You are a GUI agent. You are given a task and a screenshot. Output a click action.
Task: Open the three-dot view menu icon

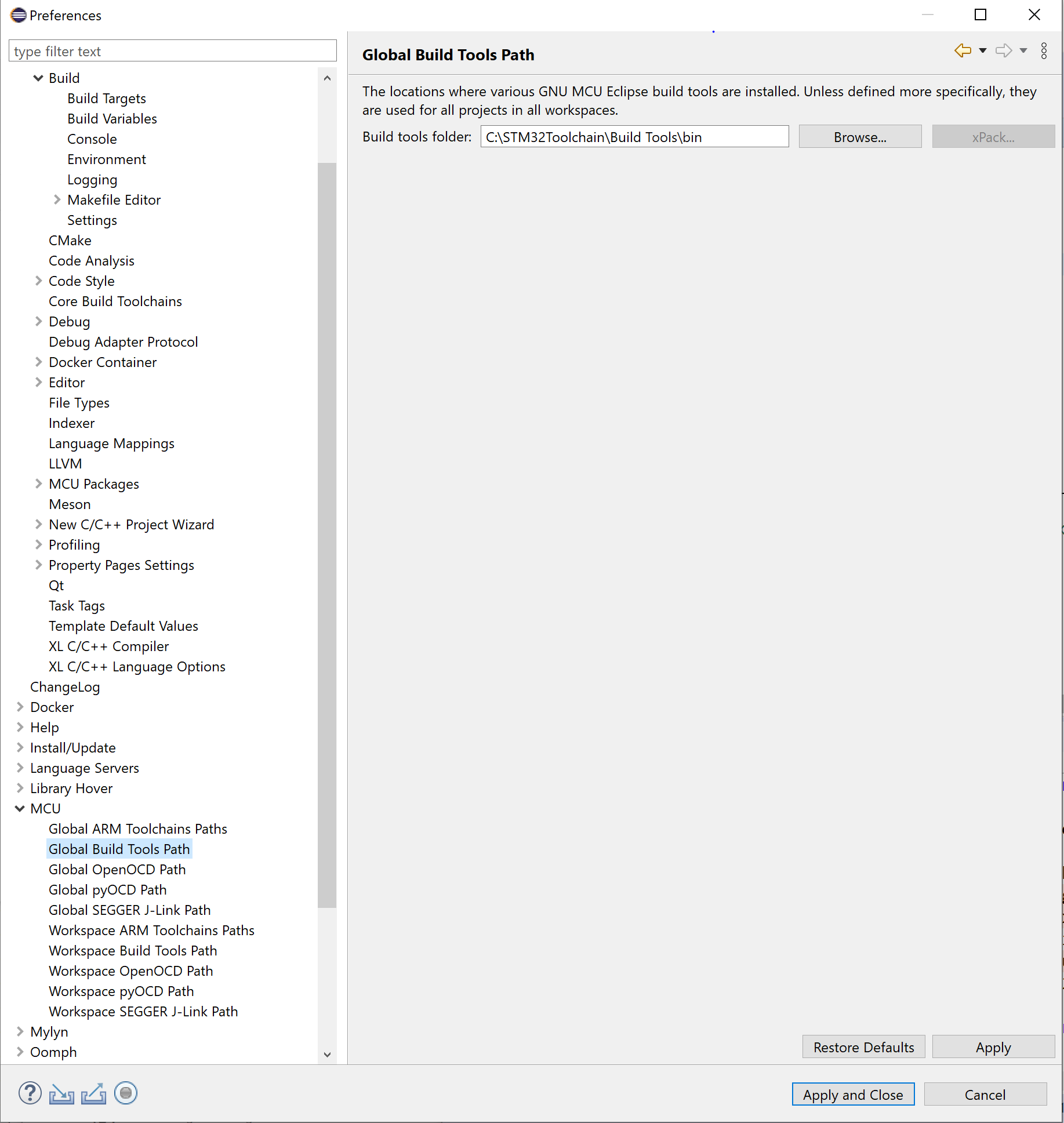click(x=1044, y=50)
